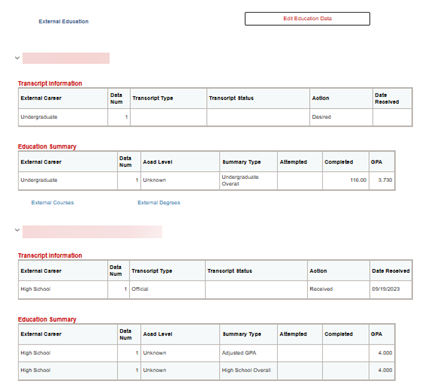The width and height of the screenshot is (431, 390).
Task: Select Undergraduate in the first Transcript Information table
Action: [x=39, y=117]
